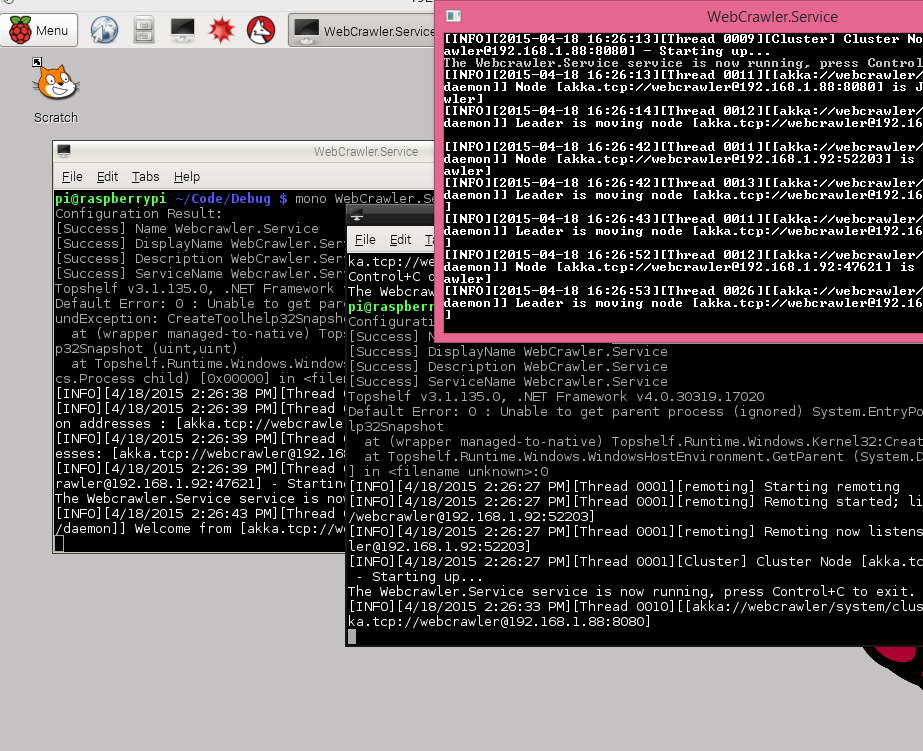This screenshot has width=923, height=751.
Task: Click 'service is now running, press Control+C' line
Action: [631, 592]
